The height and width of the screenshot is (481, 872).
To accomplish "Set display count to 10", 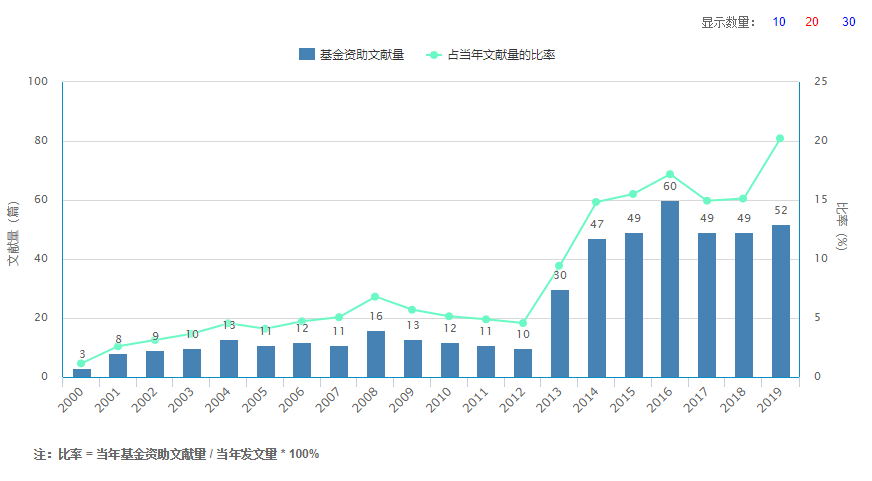I will tap(779, 22).
